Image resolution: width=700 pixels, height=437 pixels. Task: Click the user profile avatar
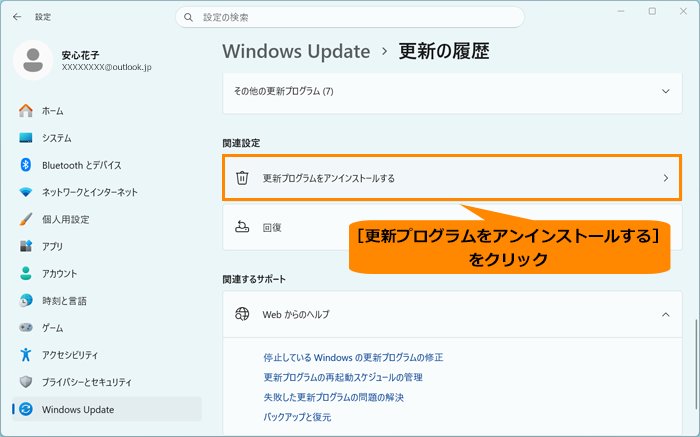(x=33, y=60)
